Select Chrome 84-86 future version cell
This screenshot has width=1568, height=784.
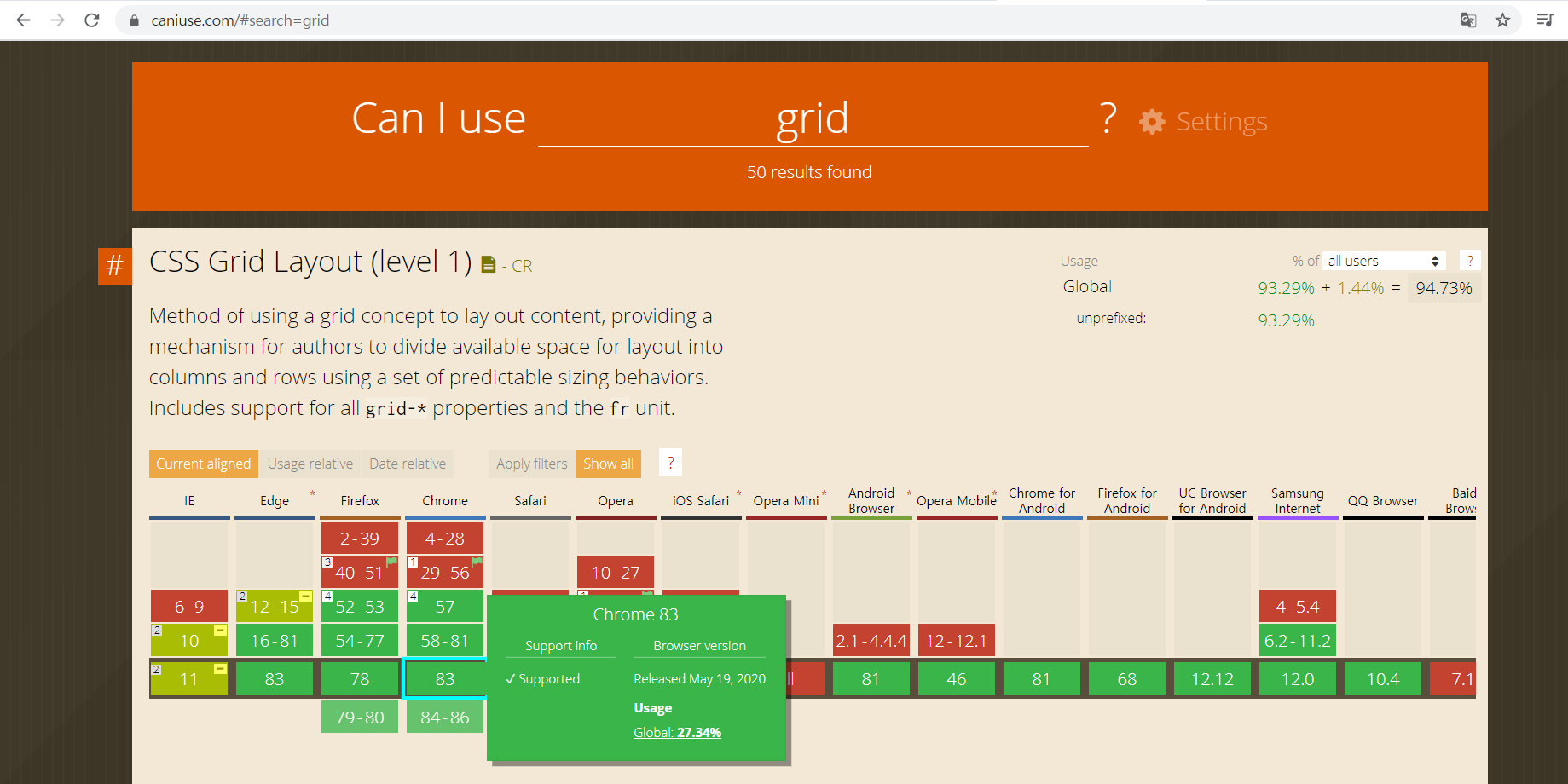click(445, 717)
